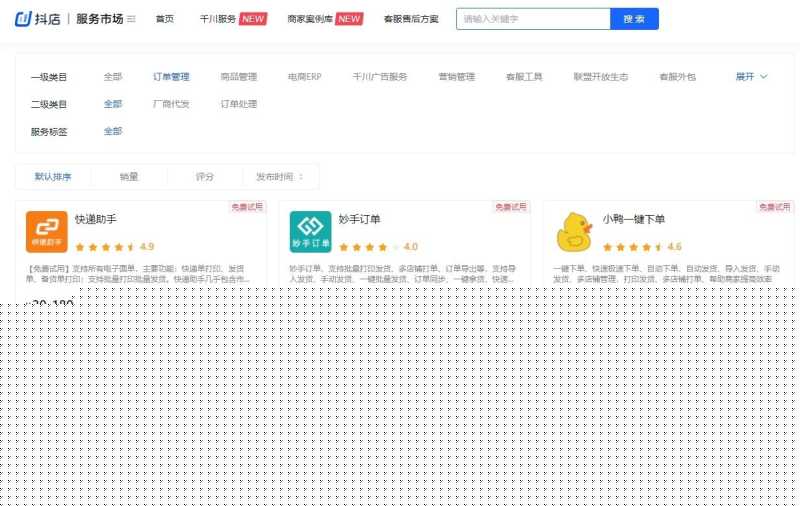Sort results by 发布时间
Screen dimensions: 800x506
[x=280, y=176]
